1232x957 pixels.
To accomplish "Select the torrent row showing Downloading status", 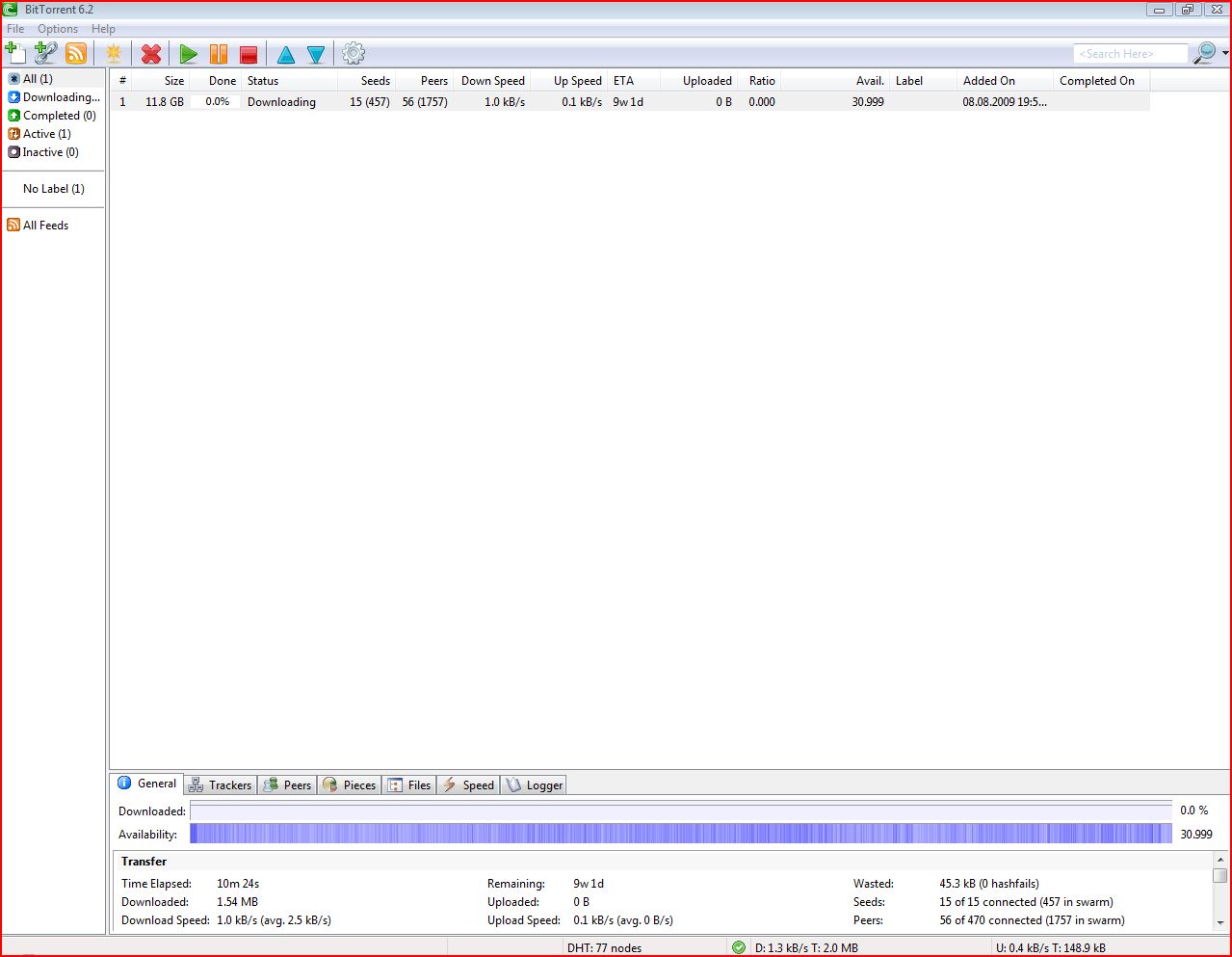I will coord(630,102).
